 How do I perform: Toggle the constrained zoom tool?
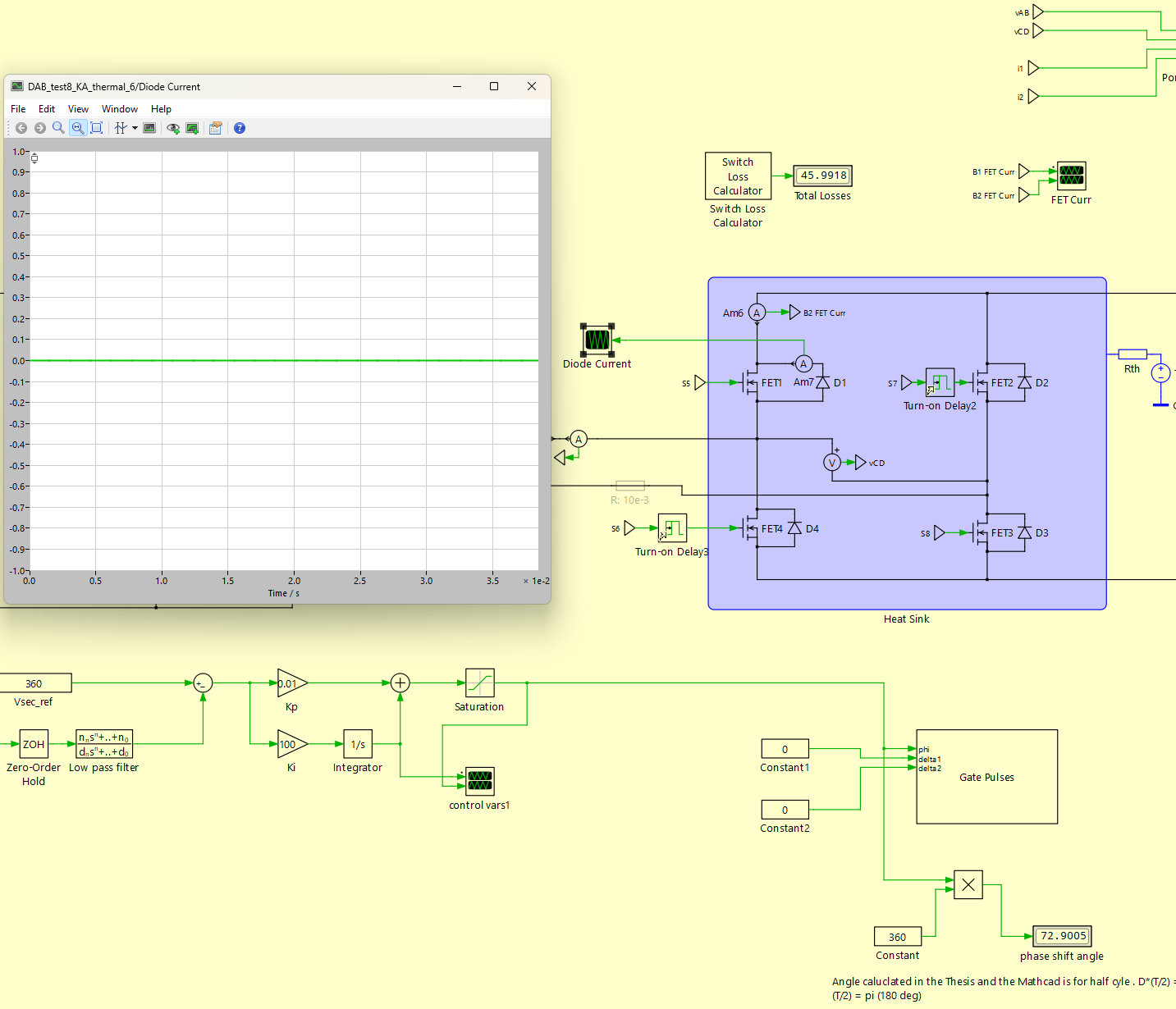[78, 128]
